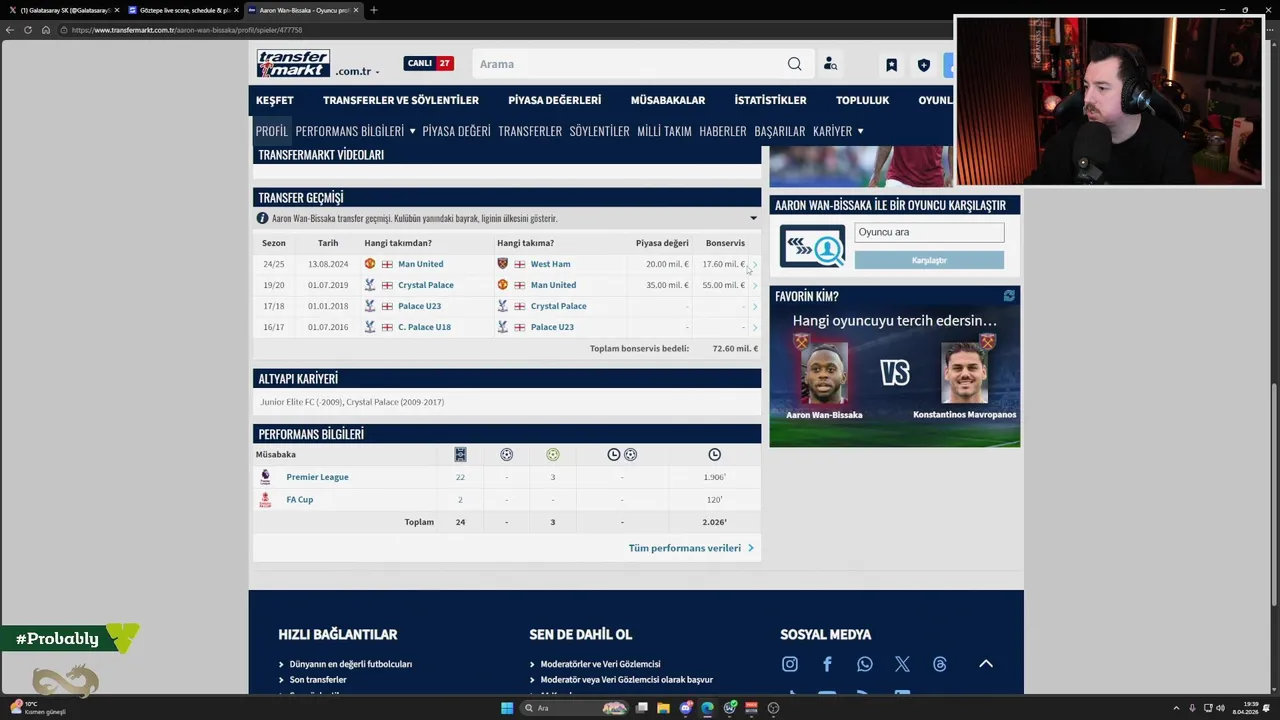
Task: Click the bookmark watchlist icon
Action: [x=891, y=65]
